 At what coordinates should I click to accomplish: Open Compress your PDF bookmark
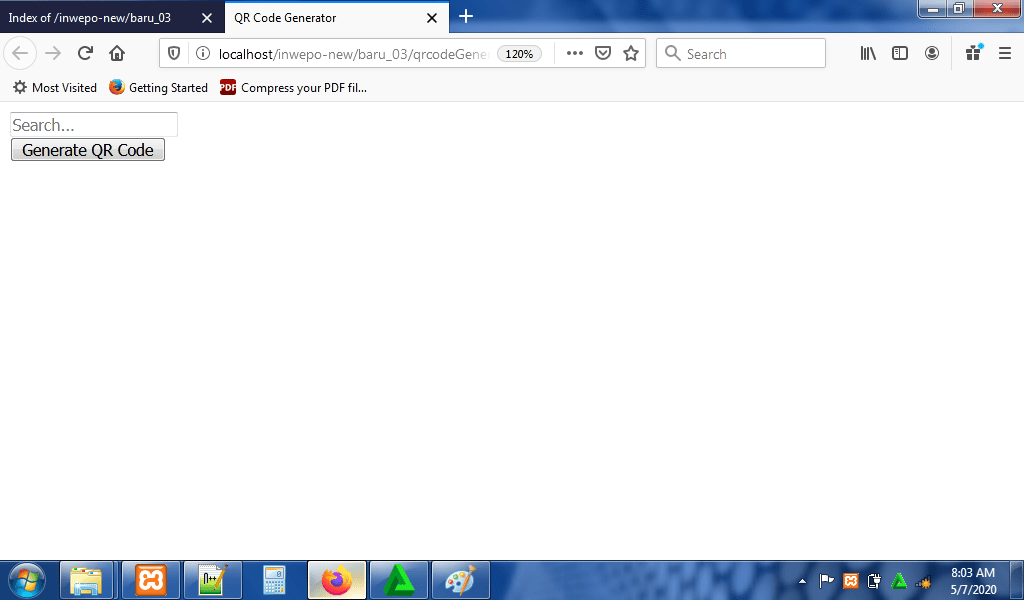click(294, 87)
